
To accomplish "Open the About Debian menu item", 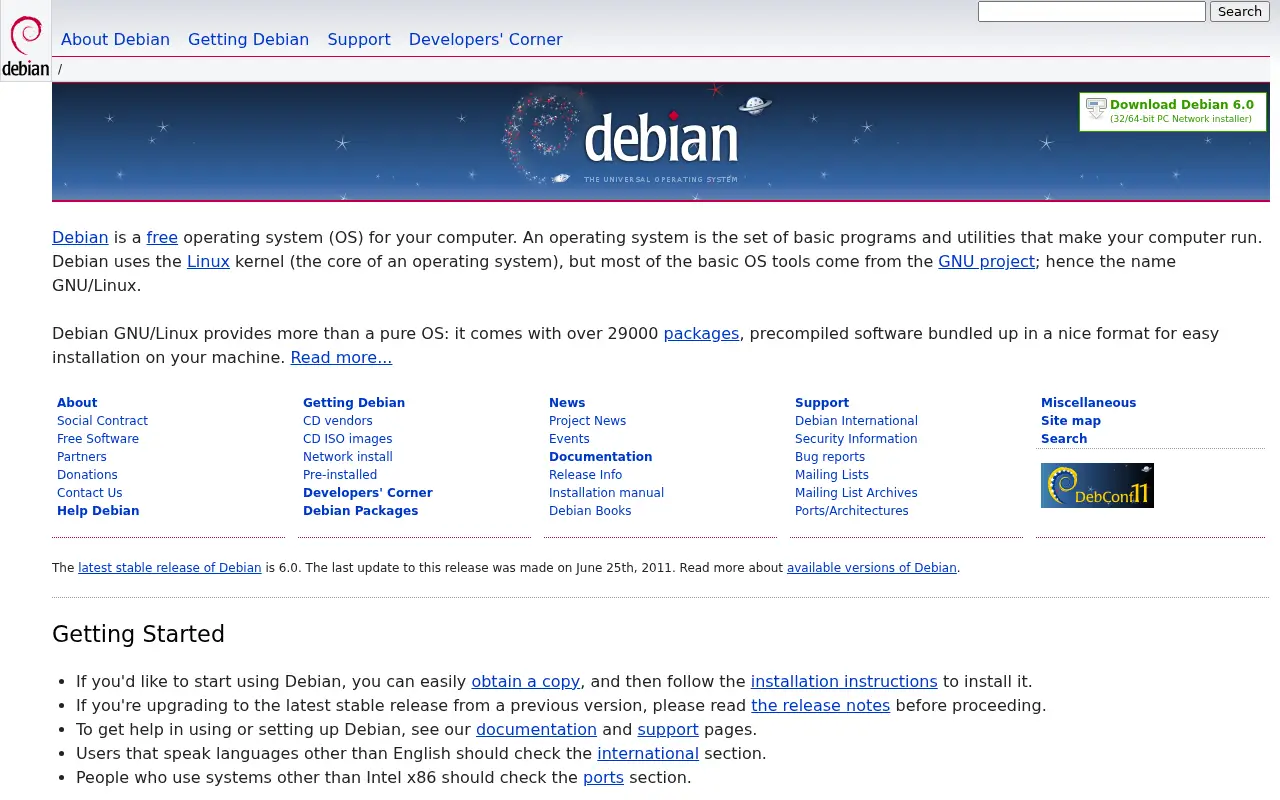I will 115,40.
